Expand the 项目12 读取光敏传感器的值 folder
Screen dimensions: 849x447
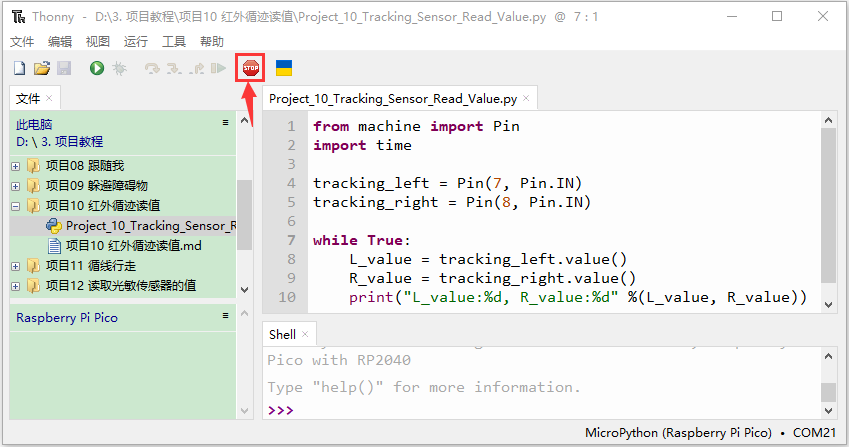pyautogui.click(x=16, y=286)
